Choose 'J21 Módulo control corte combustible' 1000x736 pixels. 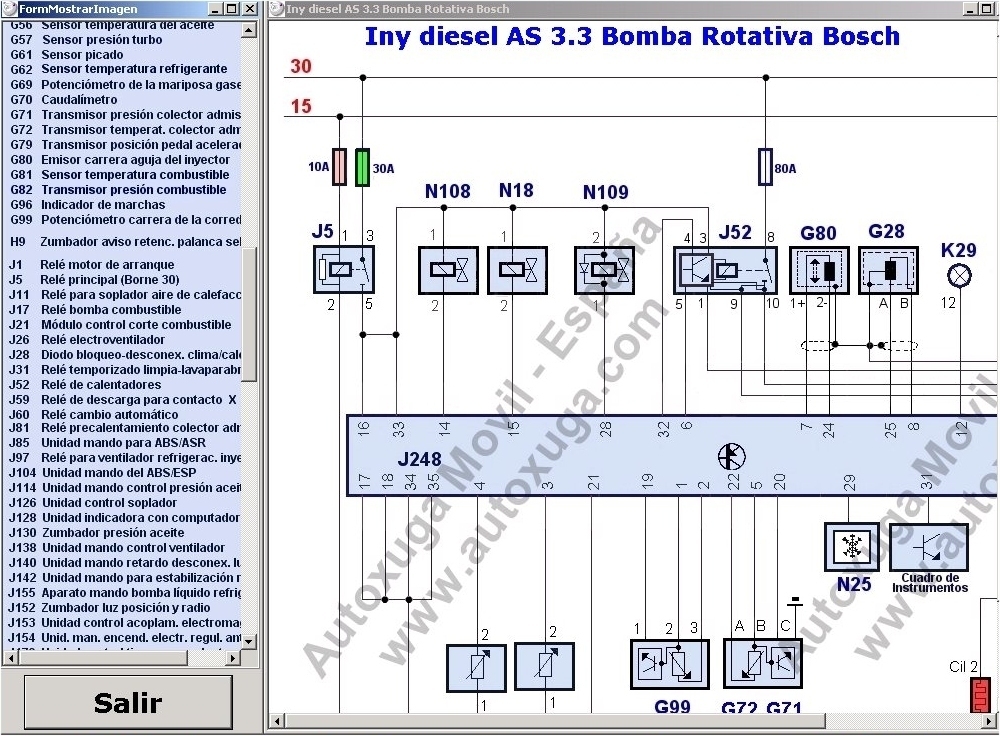coord(122,325)
